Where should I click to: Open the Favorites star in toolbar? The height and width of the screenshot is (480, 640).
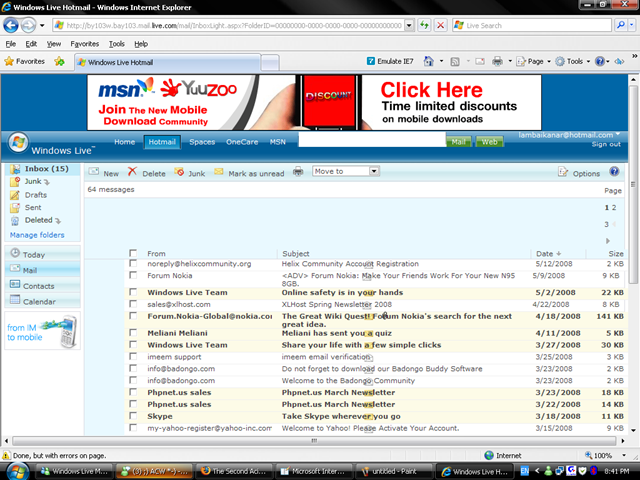pyautogui.click(x=10, y=61)
